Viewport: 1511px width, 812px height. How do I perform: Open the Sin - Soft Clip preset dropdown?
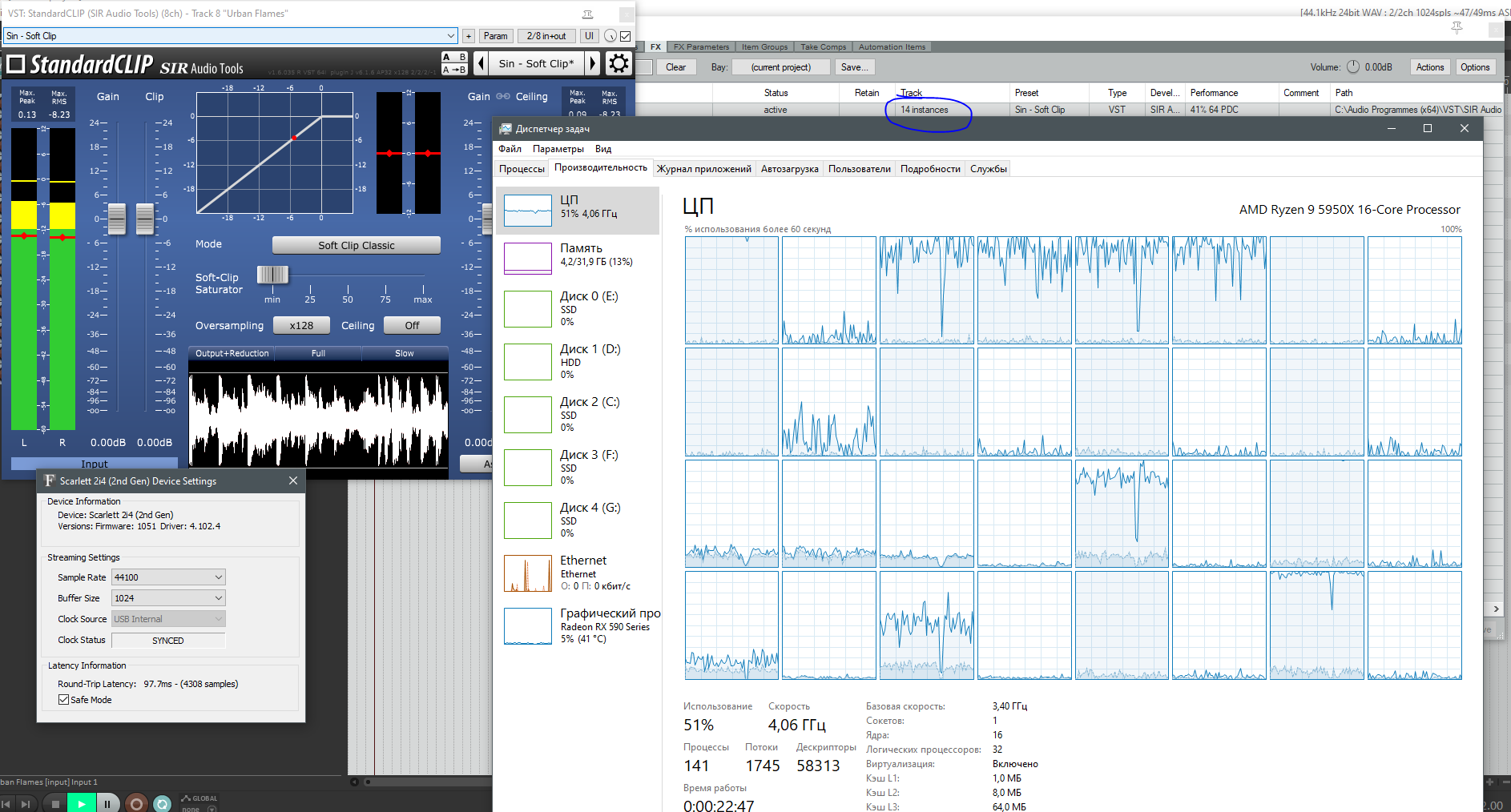[231, 36]
